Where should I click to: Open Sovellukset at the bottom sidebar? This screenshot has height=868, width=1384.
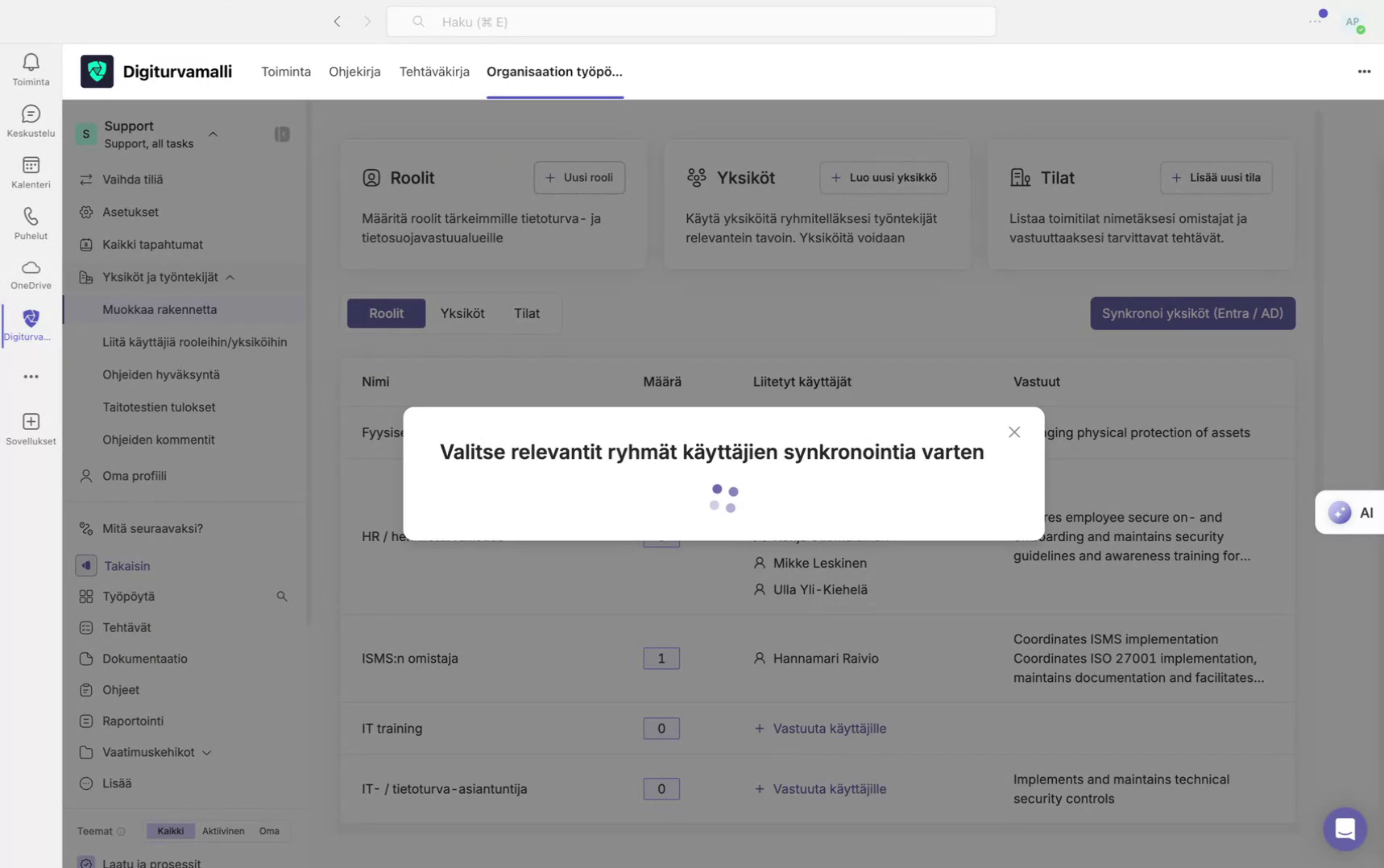point(30,428)
